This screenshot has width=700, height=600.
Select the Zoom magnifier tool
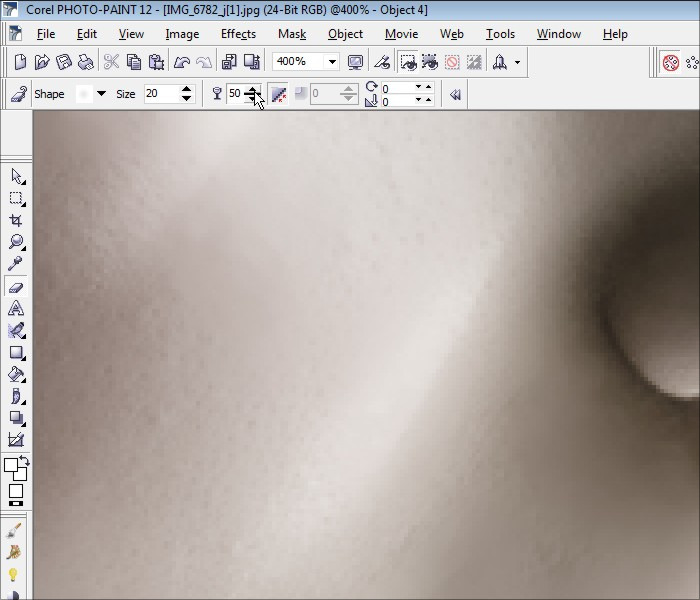17,242
